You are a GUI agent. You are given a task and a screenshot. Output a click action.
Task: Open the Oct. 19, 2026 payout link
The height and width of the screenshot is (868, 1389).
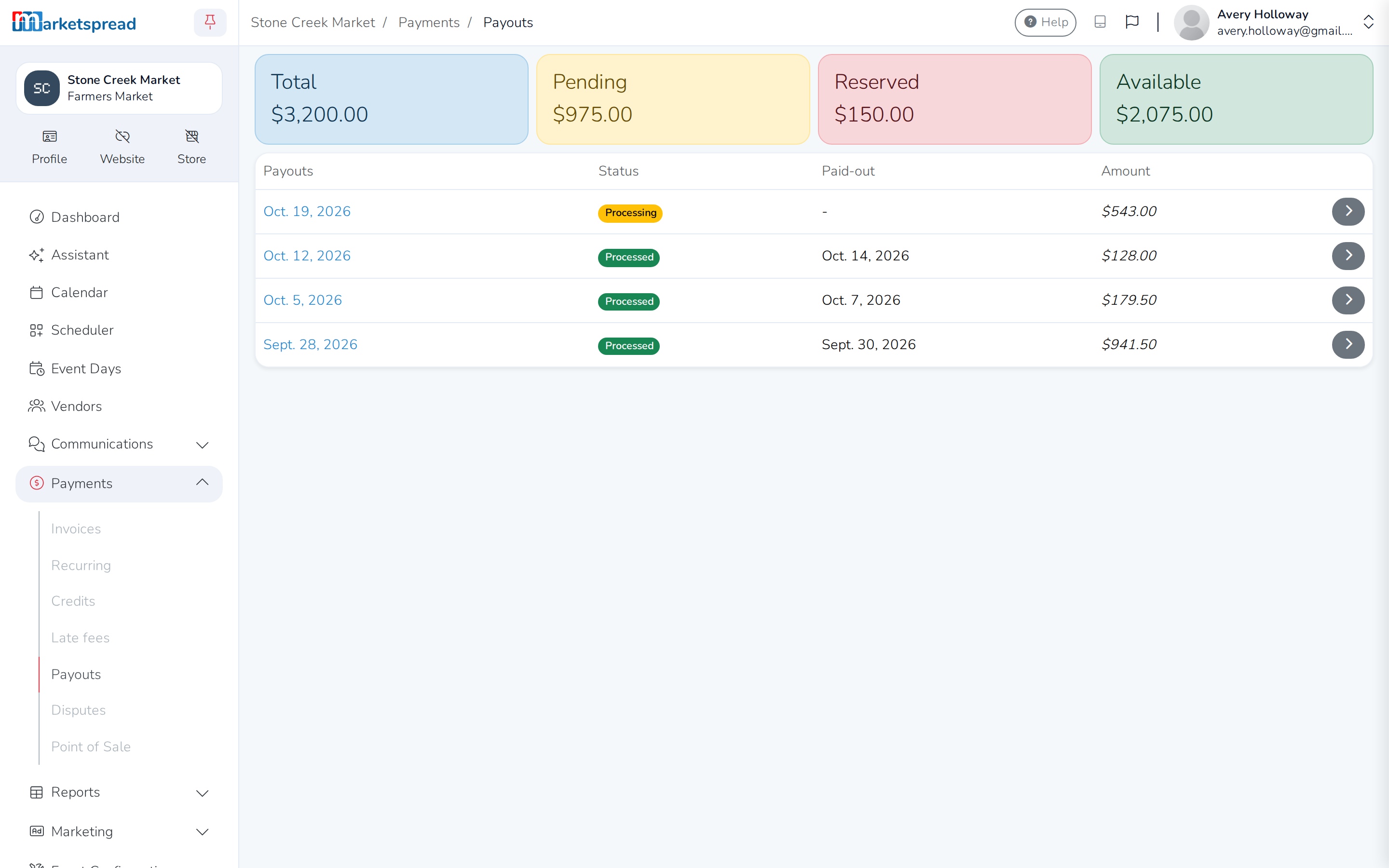click(x=307, y=211)
